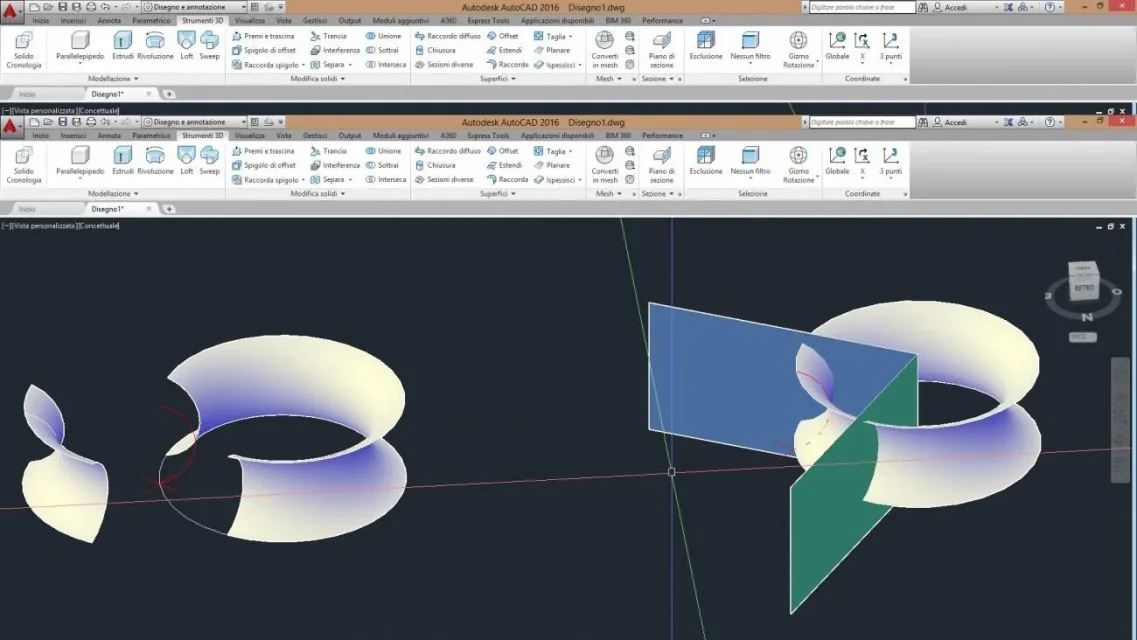This screenshot has width=1137, height=640.
Task: Apply Unione in upper AutoCAD window
Action: 384,36
